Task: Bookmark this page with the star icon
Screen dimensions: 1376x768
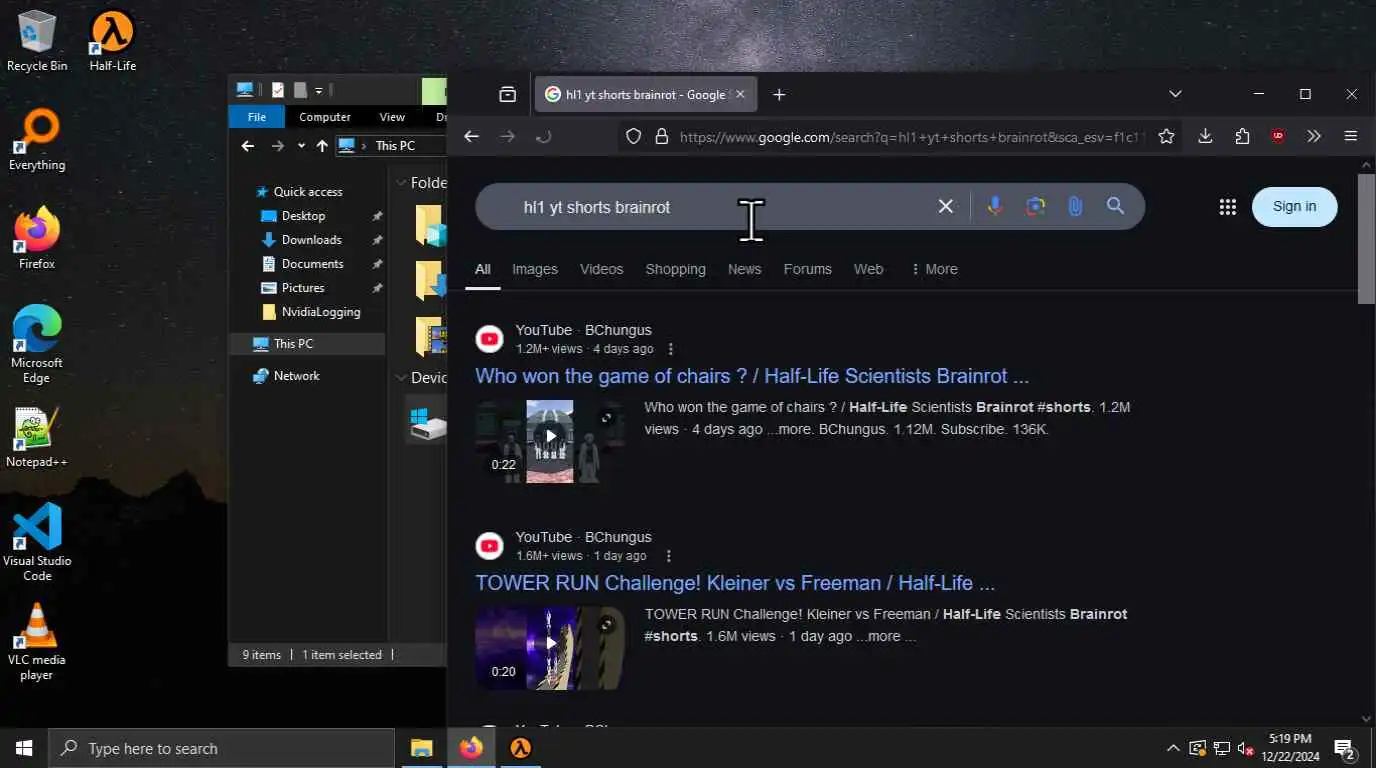Action: tap(1166, 137)
